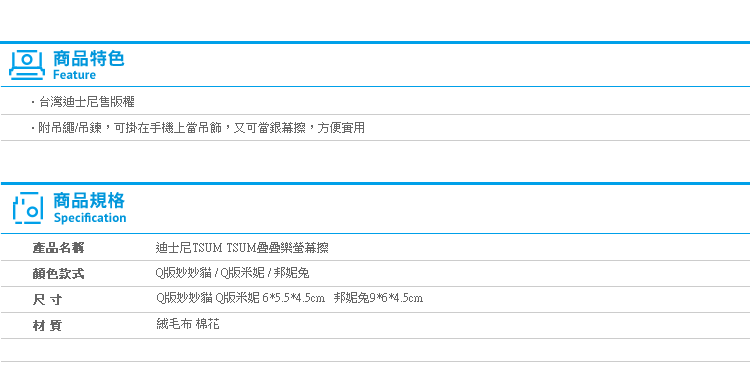Viewport: 750px width, 389px height.
Task: Click the 顏色款式 row label
Action: click(x=58, y=274)
